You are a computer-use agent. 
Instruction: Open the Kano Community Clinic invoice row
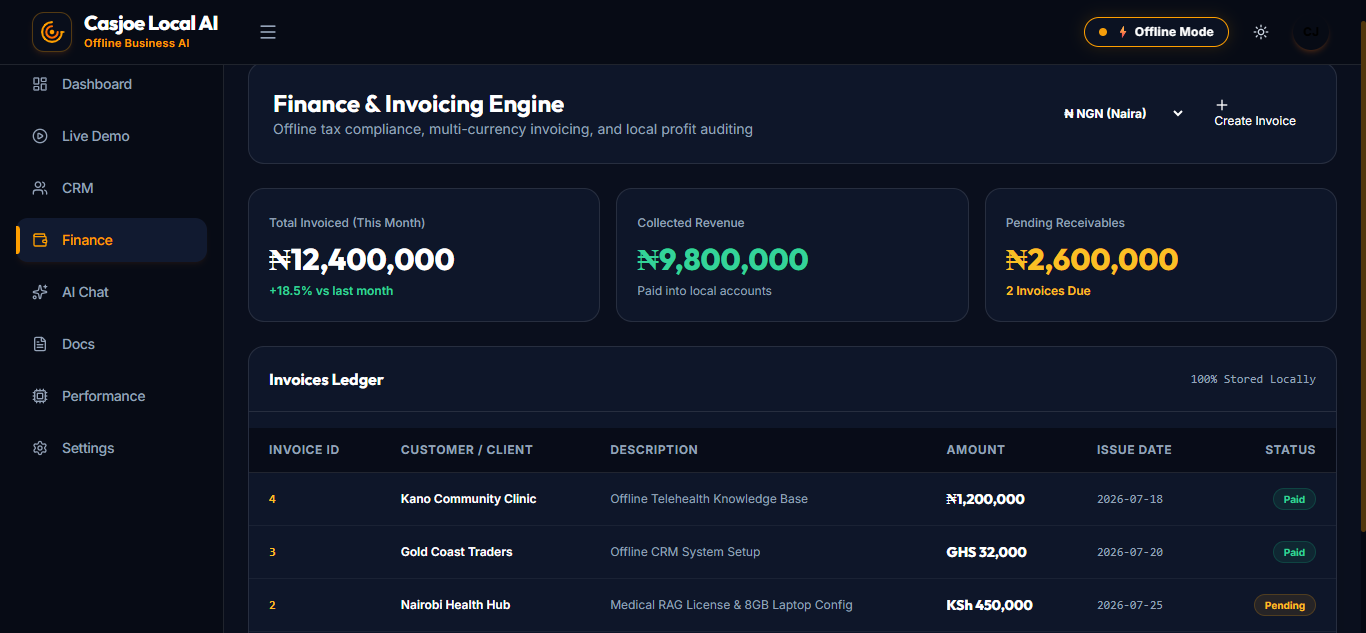(792, 499)
